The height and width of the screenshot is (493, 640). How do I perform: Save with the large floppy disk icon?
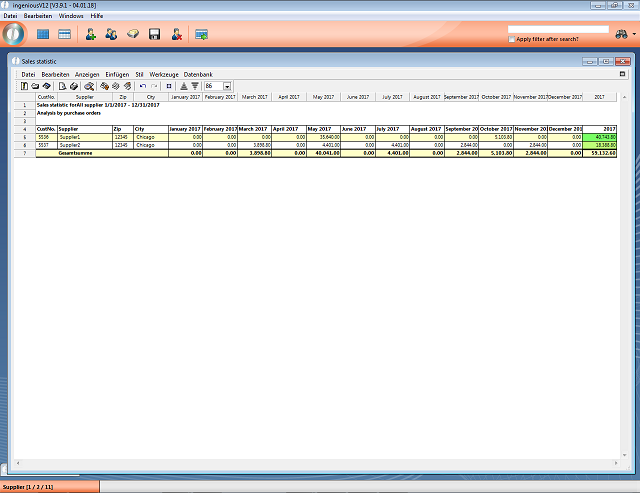pos(154,34)
